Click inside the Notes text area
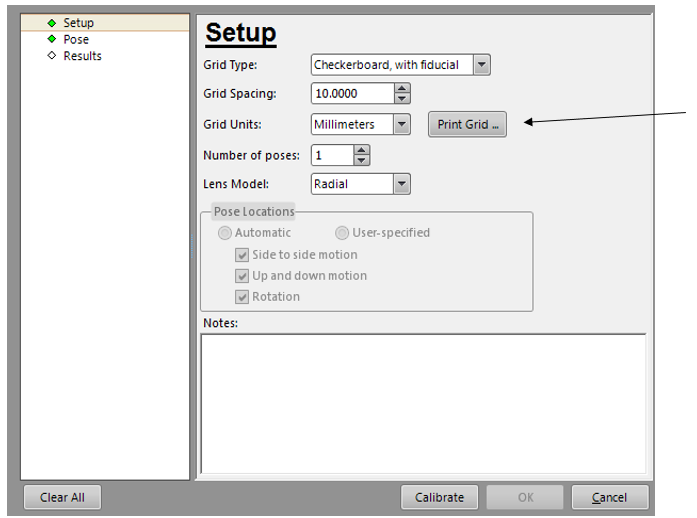The image size is (697, 518). click(x=423, y=402)
